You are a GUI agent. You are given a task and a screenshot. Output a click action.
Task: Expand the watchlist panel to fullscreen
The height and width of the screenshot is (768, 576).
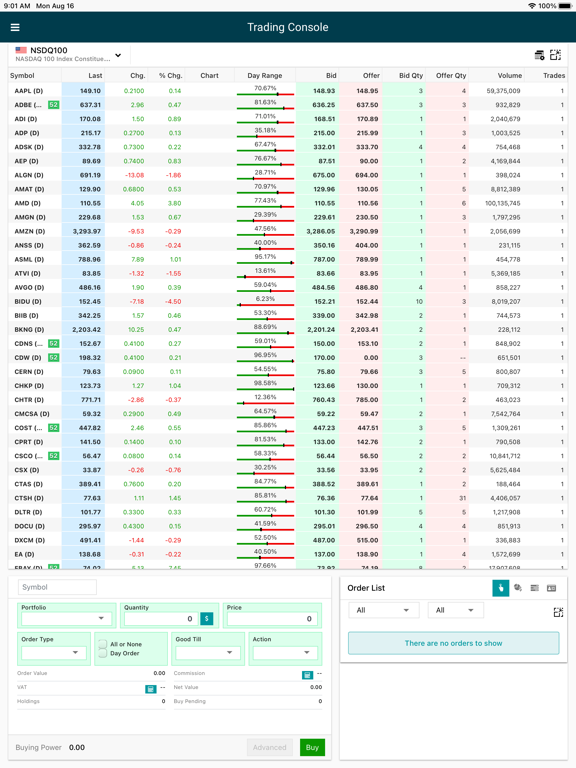(555, 55)
